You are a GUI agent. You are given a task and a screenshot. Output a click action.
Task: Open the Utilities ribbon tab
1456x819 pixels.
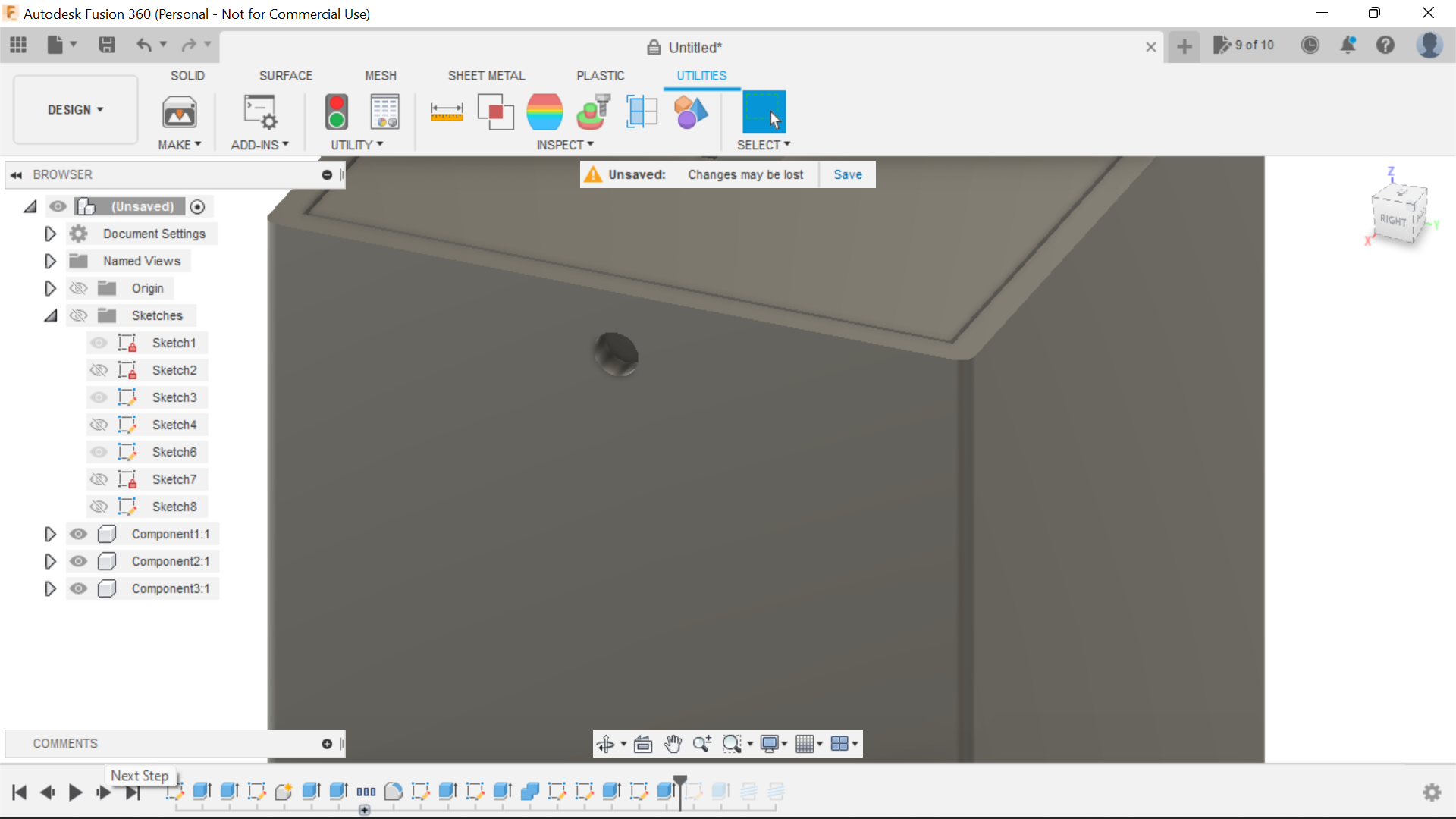tap(701, 75)
